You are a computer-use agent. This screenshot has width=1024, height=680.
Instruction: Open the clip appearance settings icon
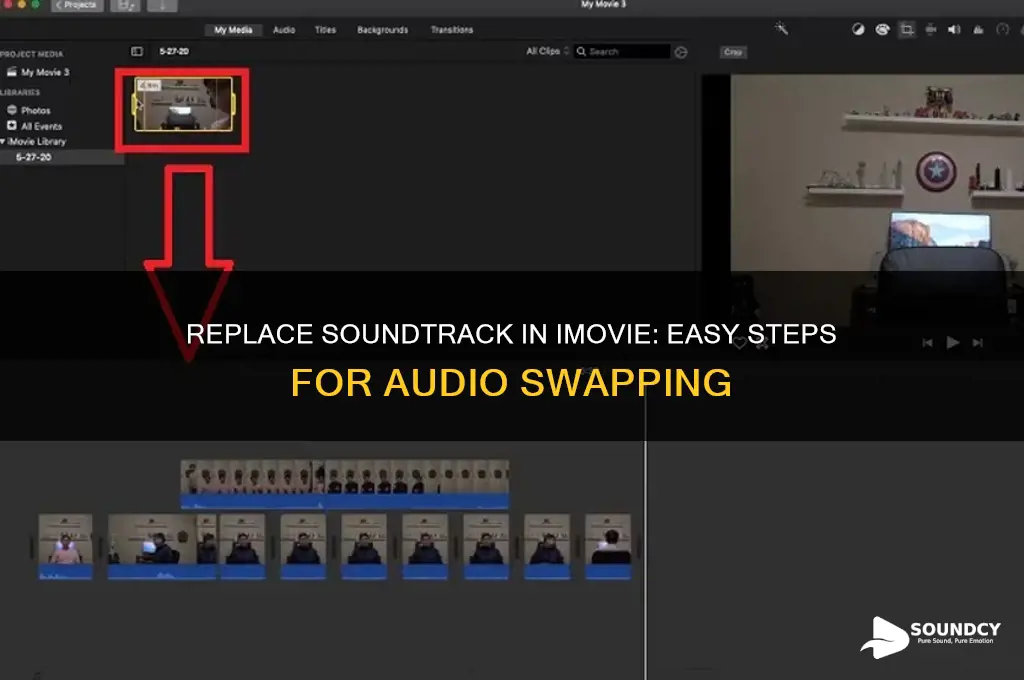pos(680,52)
